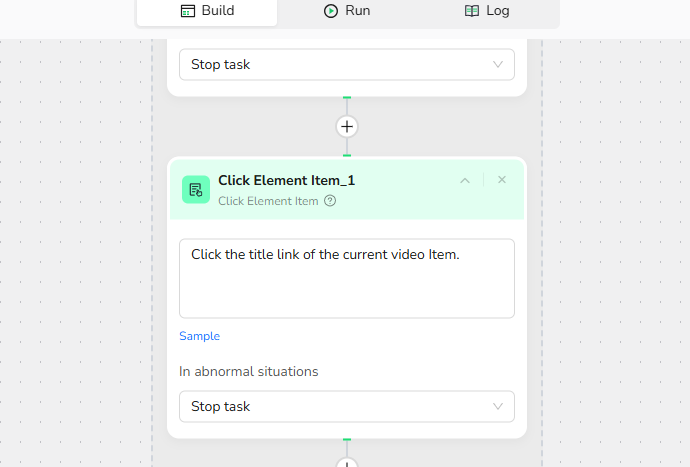The image size is (690, 467).
Task: Click the green Click Element Item node icon
Action: (196, 189)
